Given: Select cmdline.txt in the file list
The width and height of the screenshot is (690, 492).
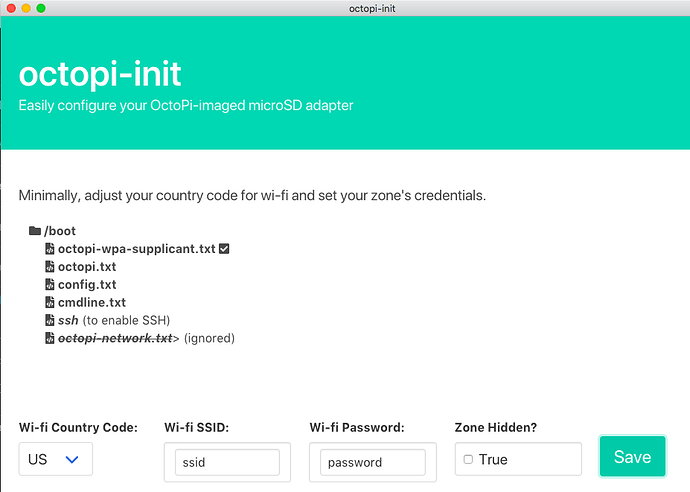Looking at the screenshot, I should (92, 302).
